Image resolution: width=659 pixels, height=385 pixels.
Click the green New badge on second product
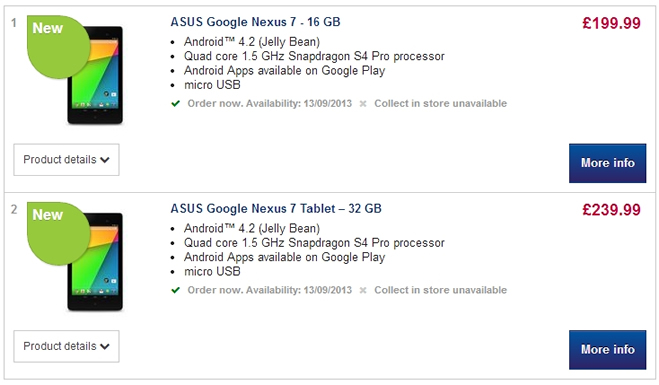(58, 233)
